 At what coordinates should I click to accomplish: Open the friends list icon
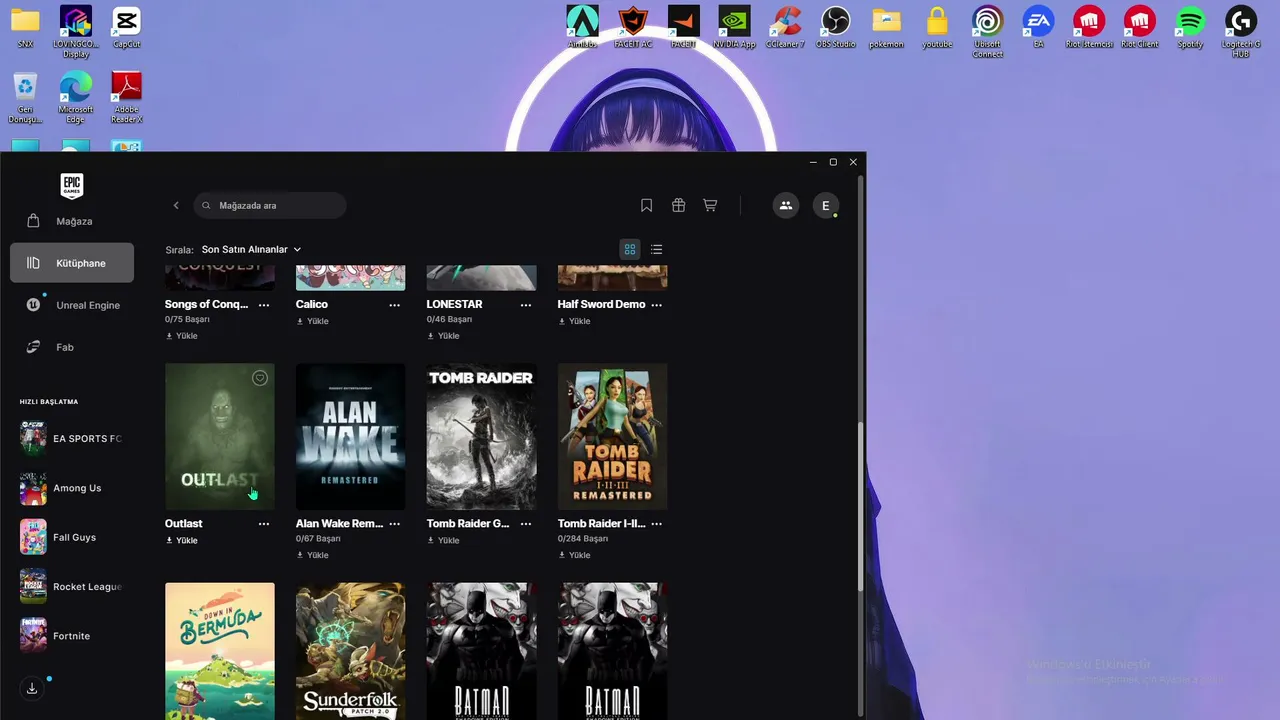coord(786,205)
